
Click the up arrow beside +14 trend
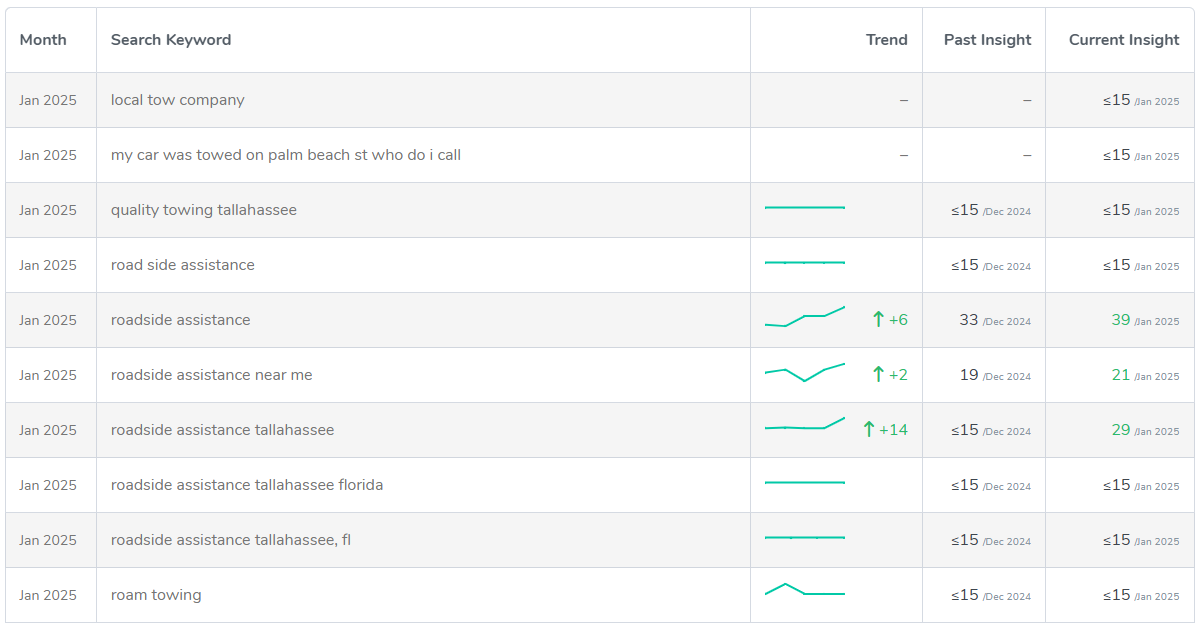(x=869, y=430)
